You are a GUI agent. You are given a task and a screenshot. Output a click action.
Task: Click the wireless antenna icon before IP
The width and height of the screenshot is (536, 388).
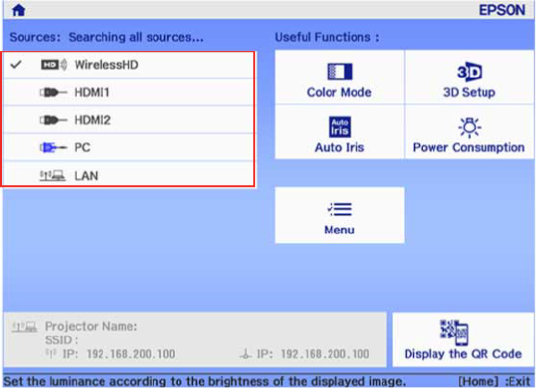pos(51,353)
